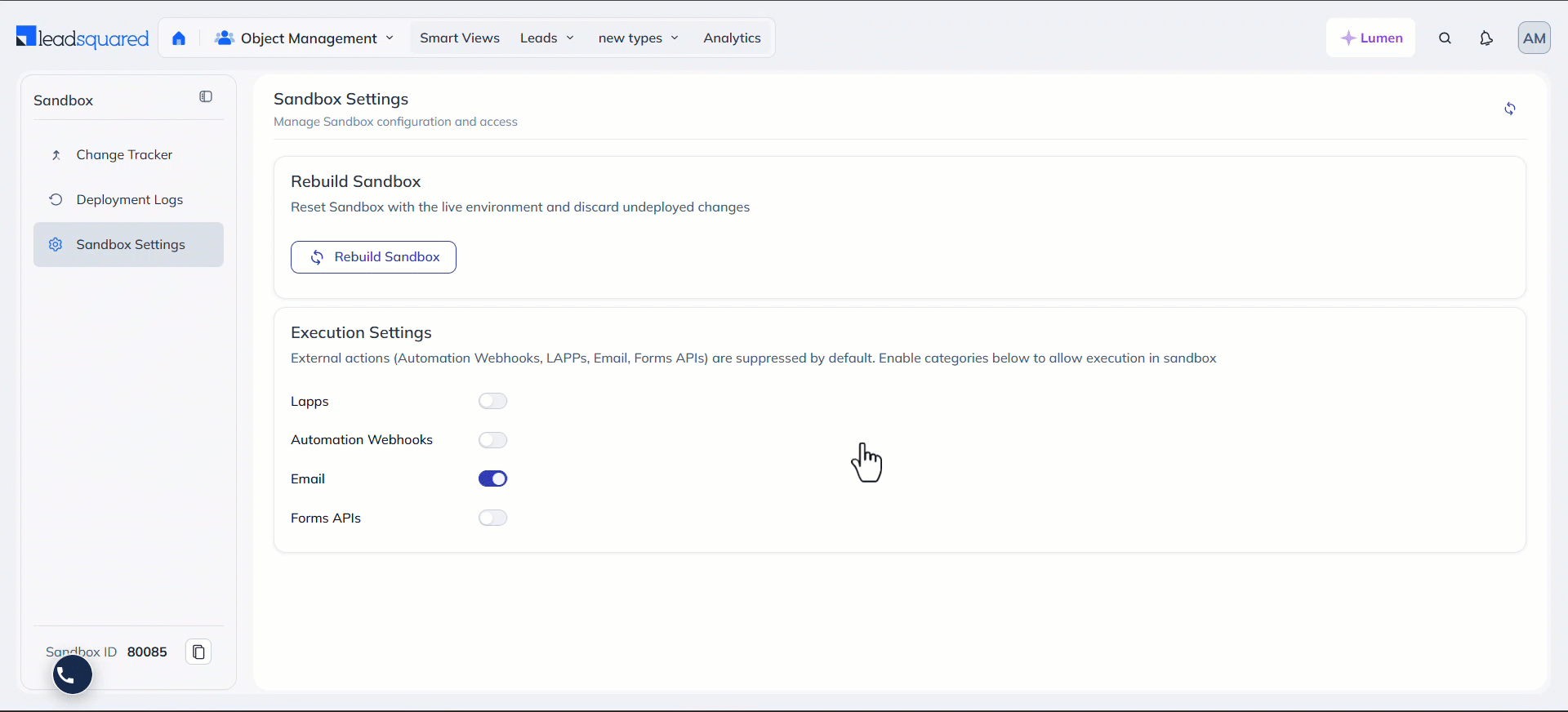Go to the Home icon

179,38
